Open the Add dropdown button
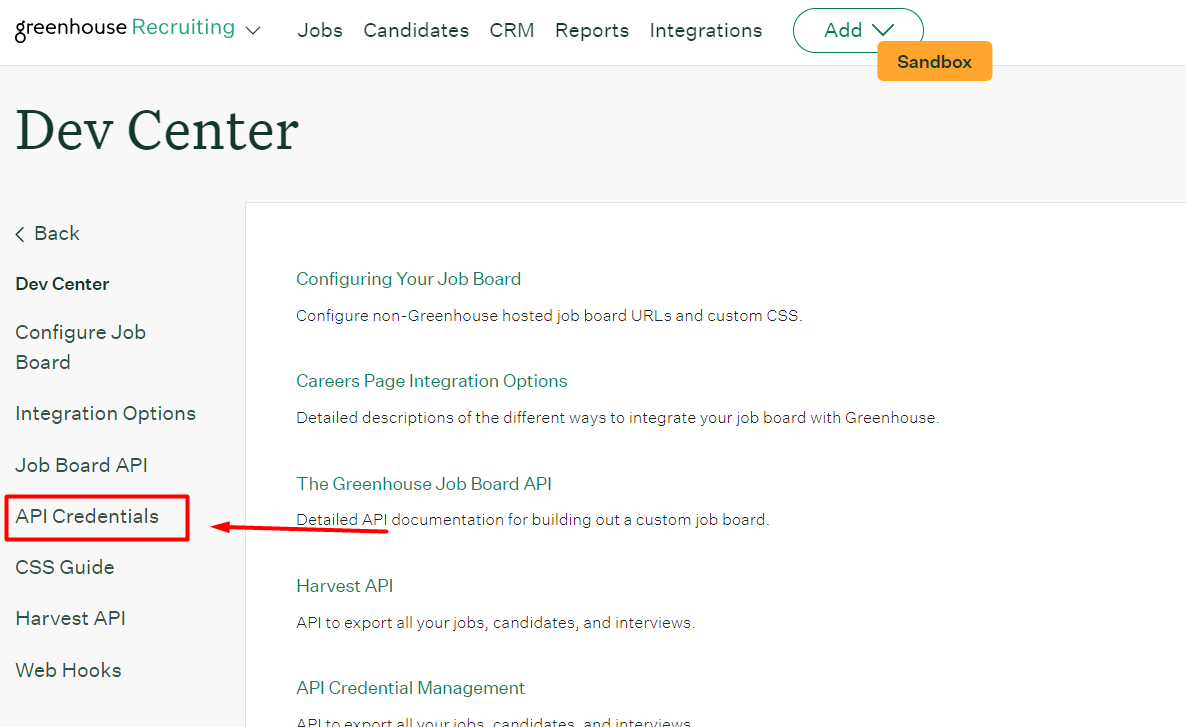 point(858,30)
